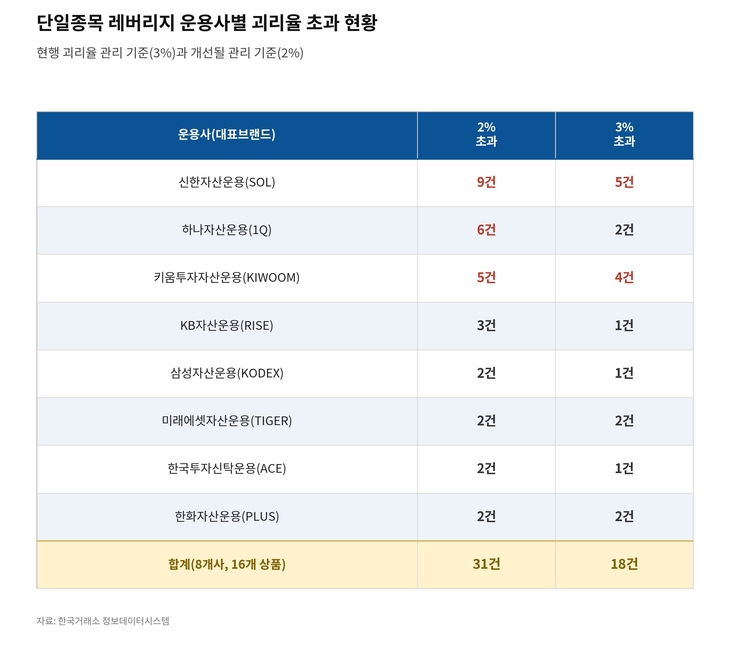The image size is (730, 654).
Task: Click the 3% 초과 cell for 한국투자신탁운용(ACE)
Action: [x=624, y=469]
